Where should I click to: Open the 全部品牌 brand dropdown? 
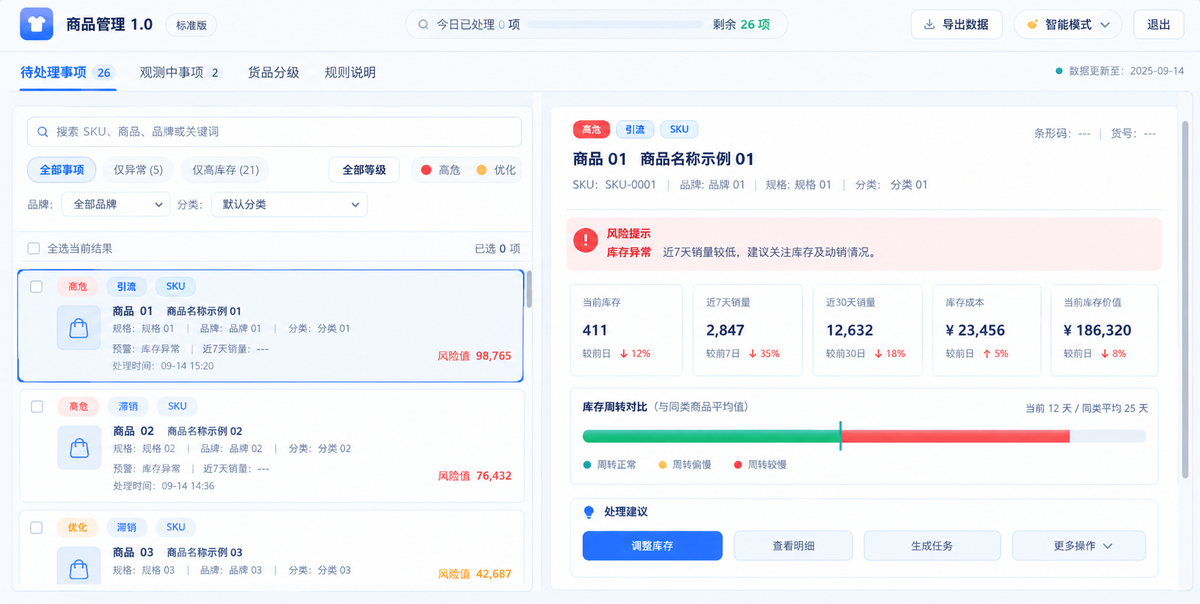click(116, 204)
